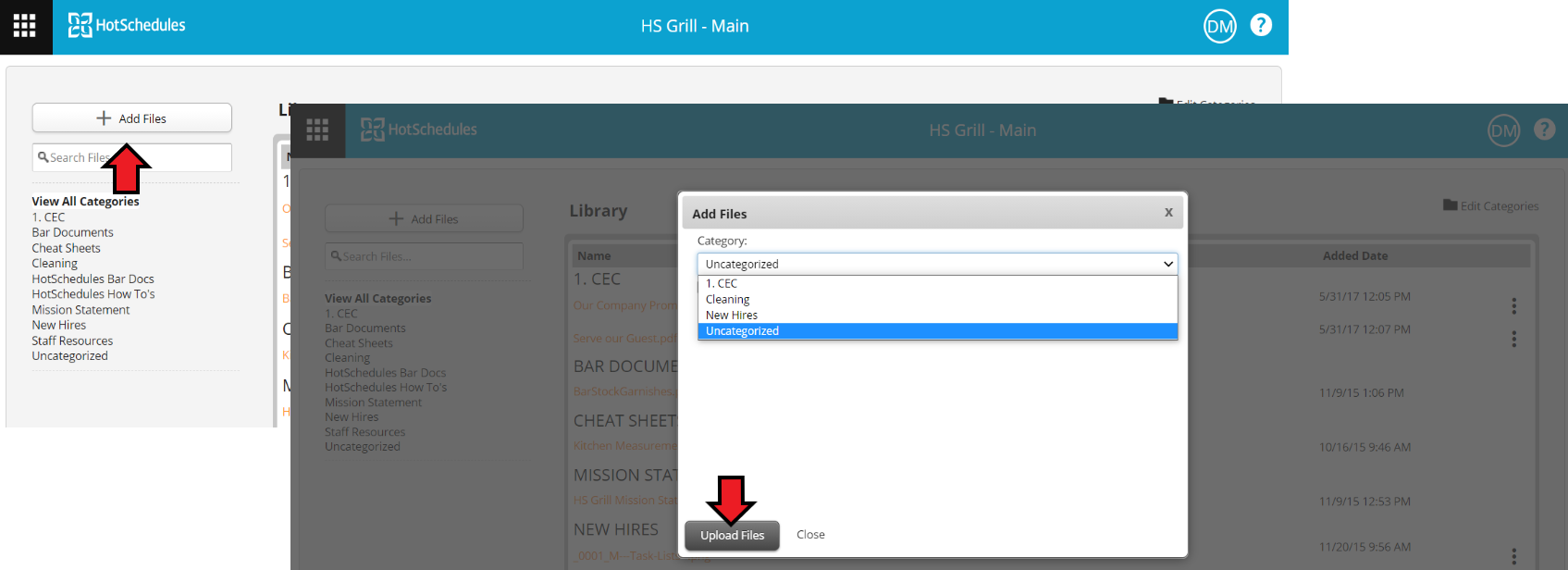
Task: Select dimmed Bar Documents in front window sidebar
Action: click(x=364, y=328)
